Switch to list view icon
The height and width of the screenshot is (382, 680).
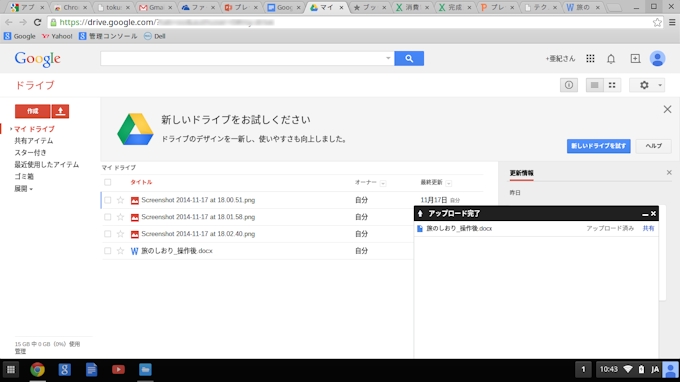tap(595, 85)
